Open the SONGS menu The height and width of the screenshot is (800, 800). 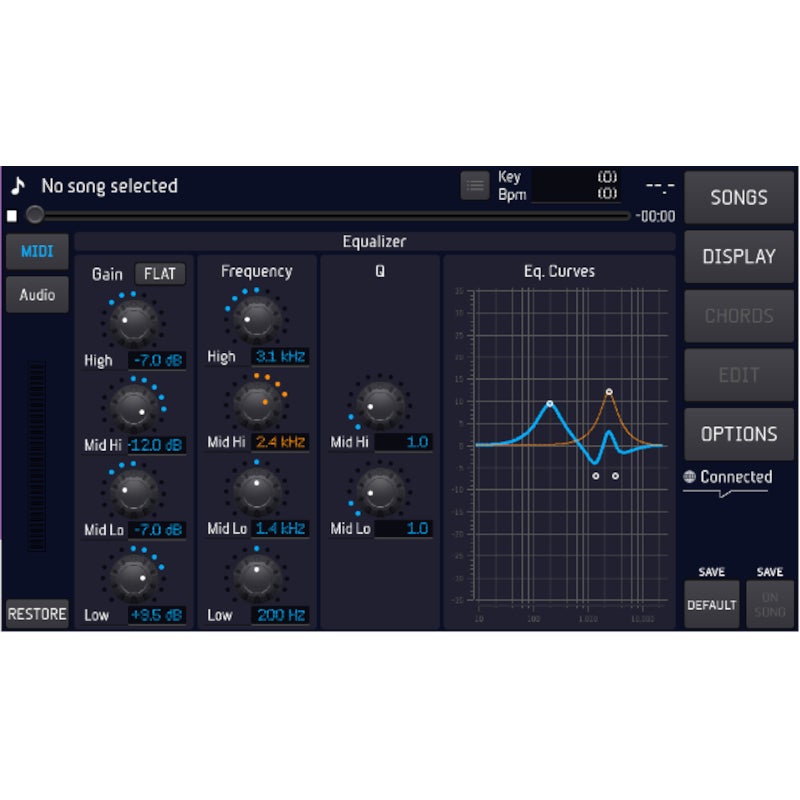(x=739, y=197)
